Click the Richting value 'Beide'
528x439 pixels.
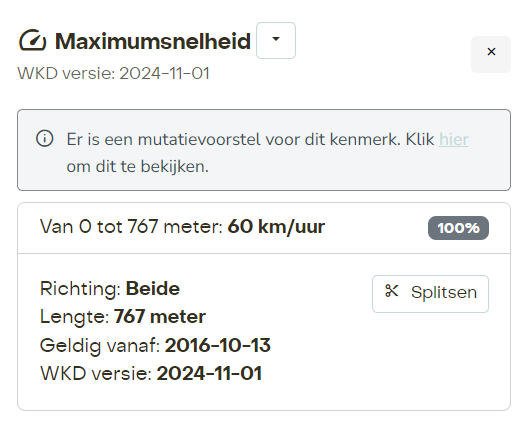[x=153, y=289]
